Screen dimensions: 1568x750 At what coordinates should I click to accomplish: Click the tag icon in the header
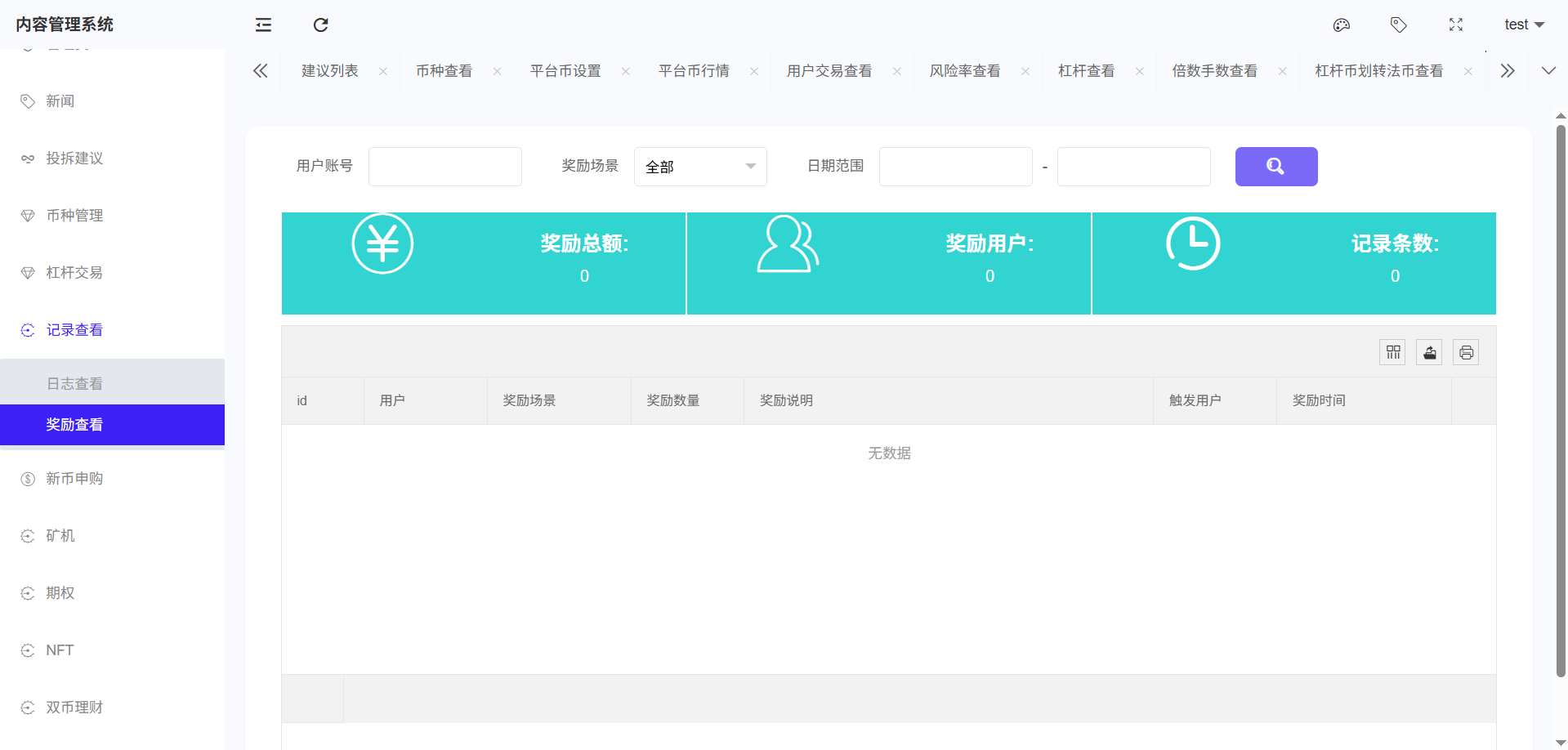pyautogui.click(x=1398, y=25)
